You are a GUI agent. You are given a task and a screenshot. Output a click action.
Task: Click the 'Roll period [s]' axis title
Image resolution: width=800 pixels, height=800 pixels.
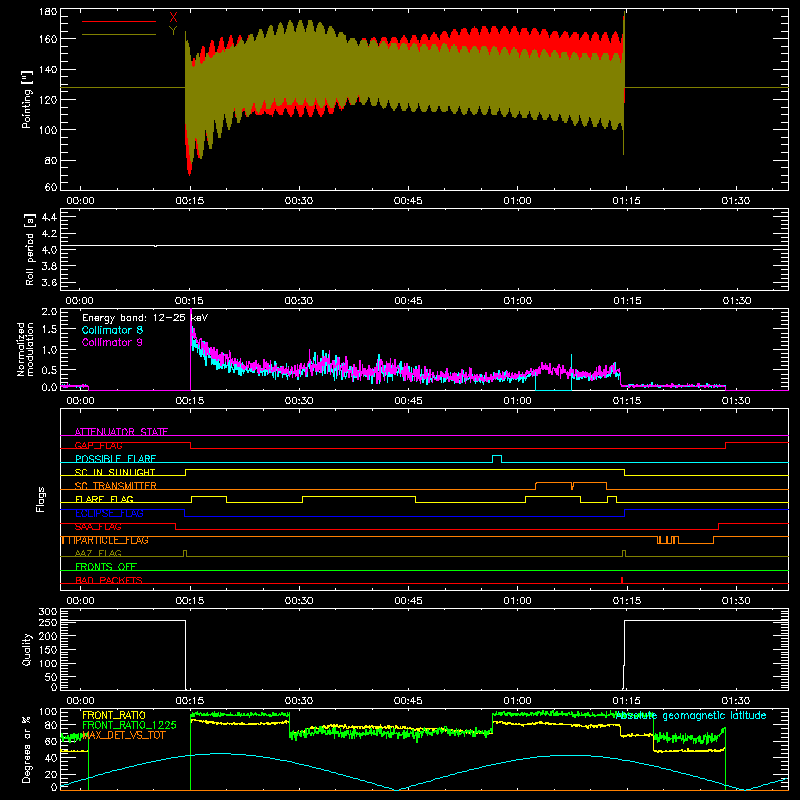pos(29,249)
